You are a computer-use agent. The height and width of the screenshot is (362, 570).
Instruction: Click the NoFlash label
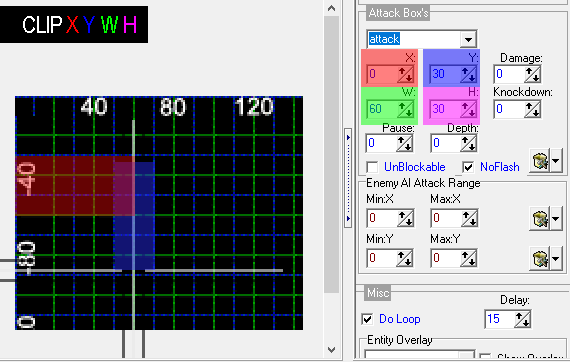(x=500, y=167)
